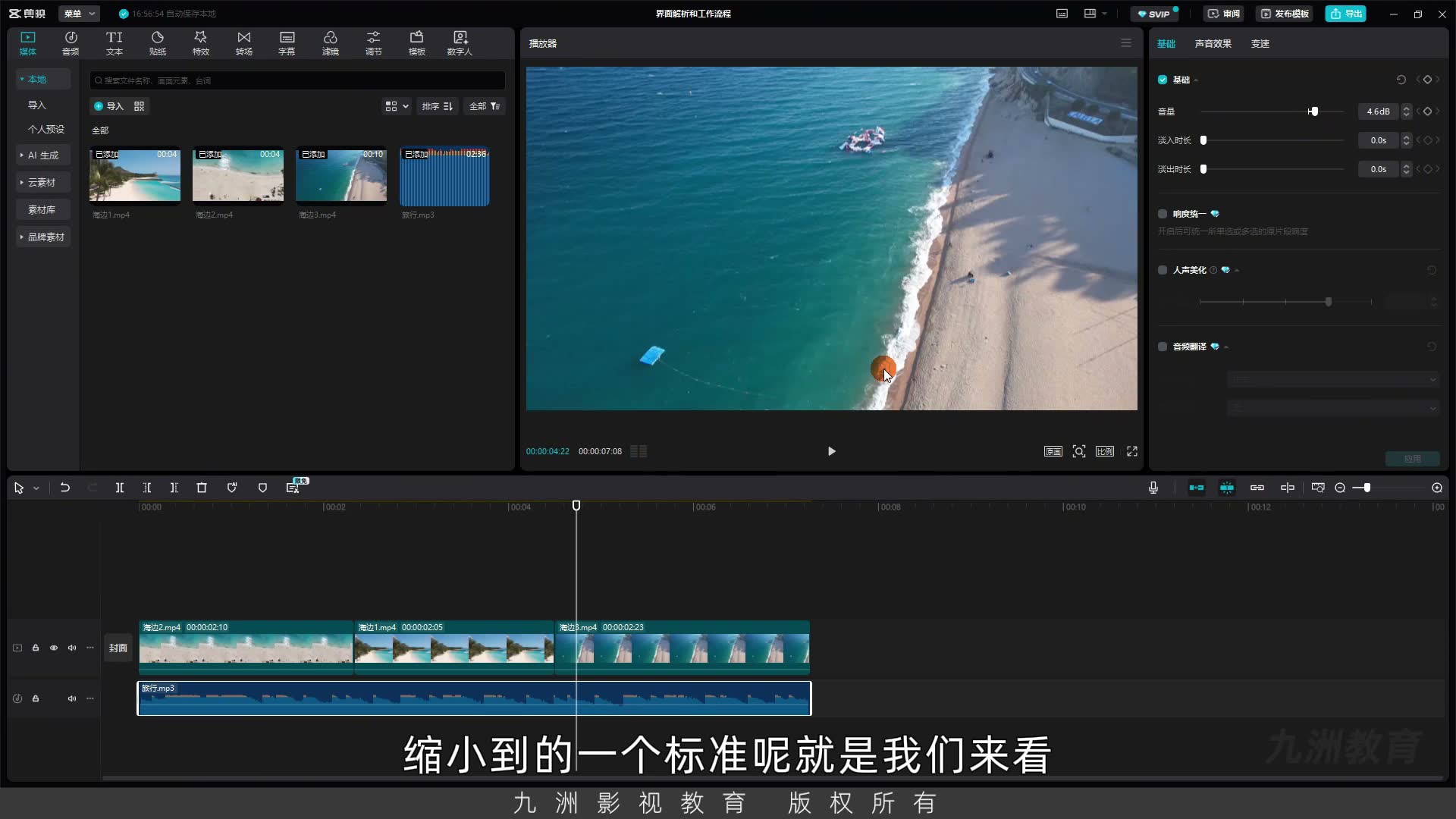Enable the 音频翻译 checkbox
The width and height of the screenshot is (1456, 819).
point(1163,347)
